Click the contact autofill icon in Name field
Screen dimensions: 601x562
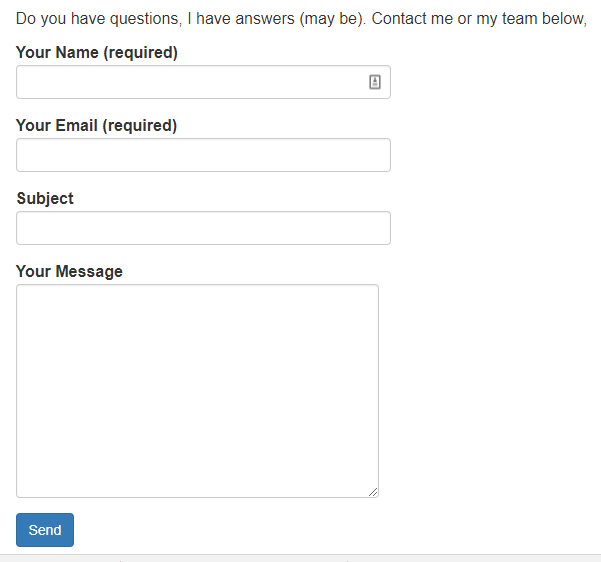coord(375,82)
